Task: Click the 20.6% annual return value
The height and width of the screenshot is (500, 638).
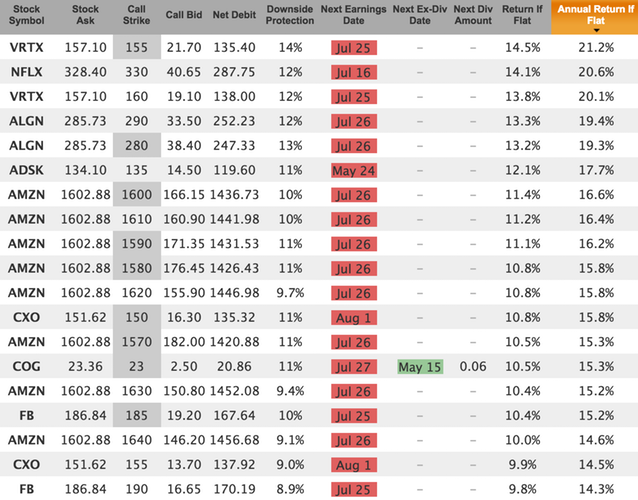Action: [x=596, y=72]
